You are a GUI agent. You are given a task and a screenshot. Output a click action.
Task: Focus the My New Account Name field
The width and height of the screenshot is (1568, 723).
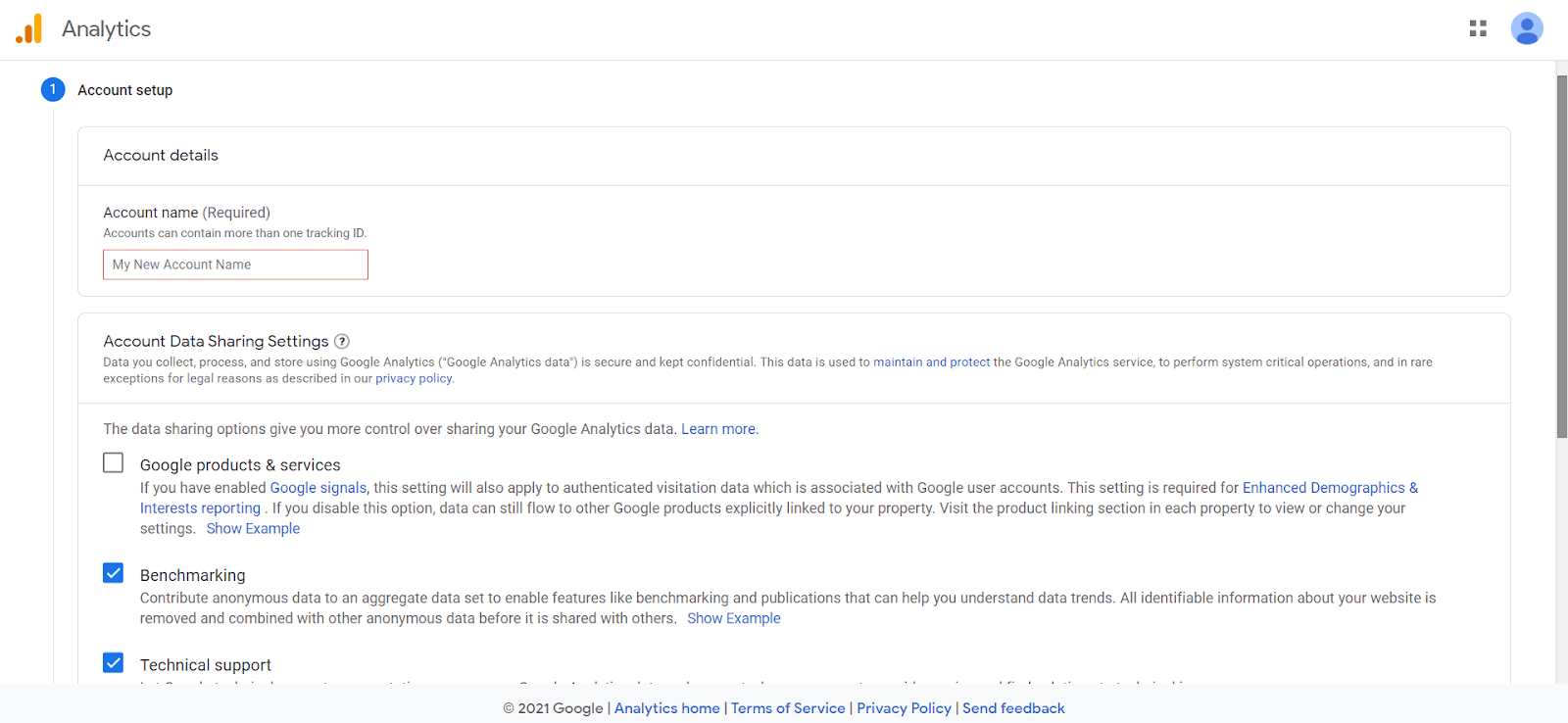click(235, 265)
